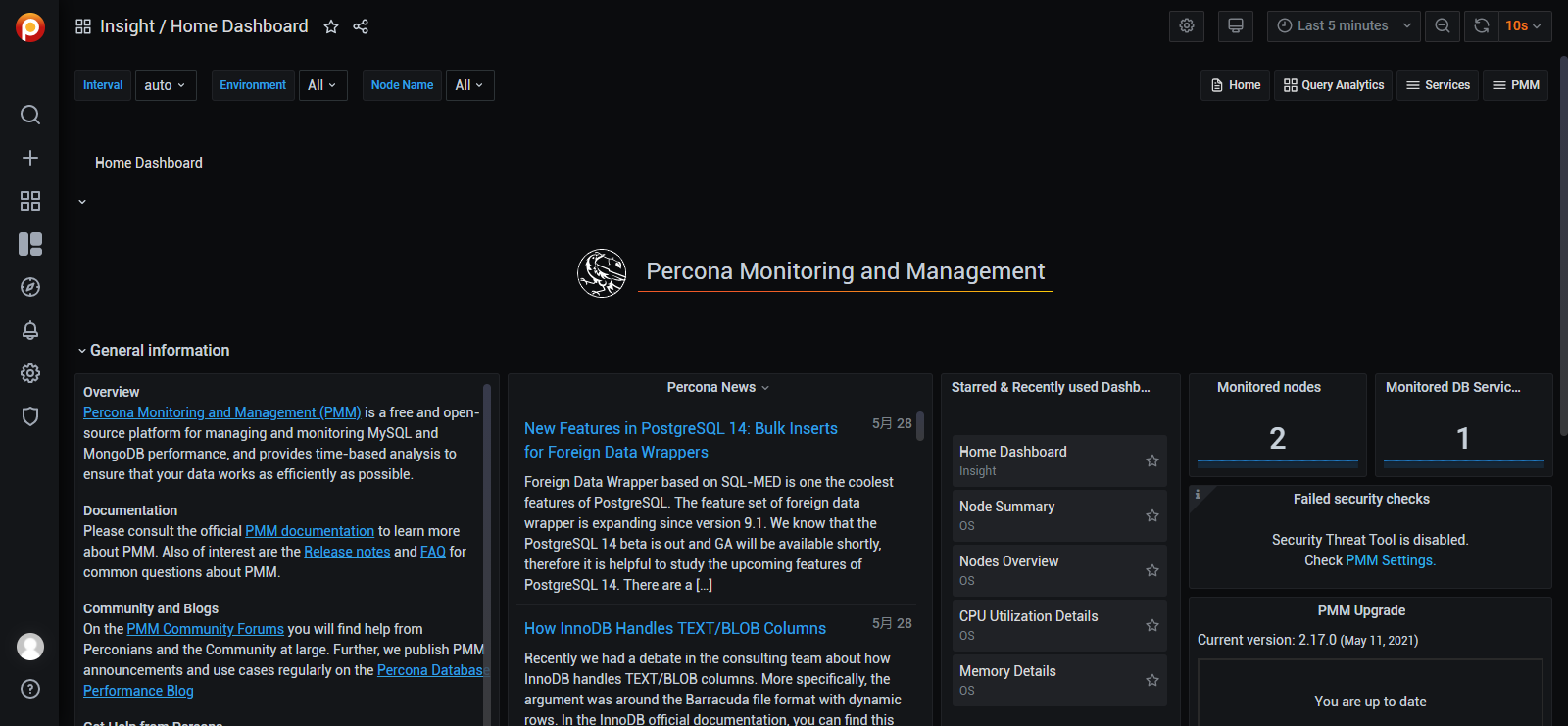Open the Services menu
Image resolution: width=1568 pixels, height=726 pixels.
tap(1438, 85)
